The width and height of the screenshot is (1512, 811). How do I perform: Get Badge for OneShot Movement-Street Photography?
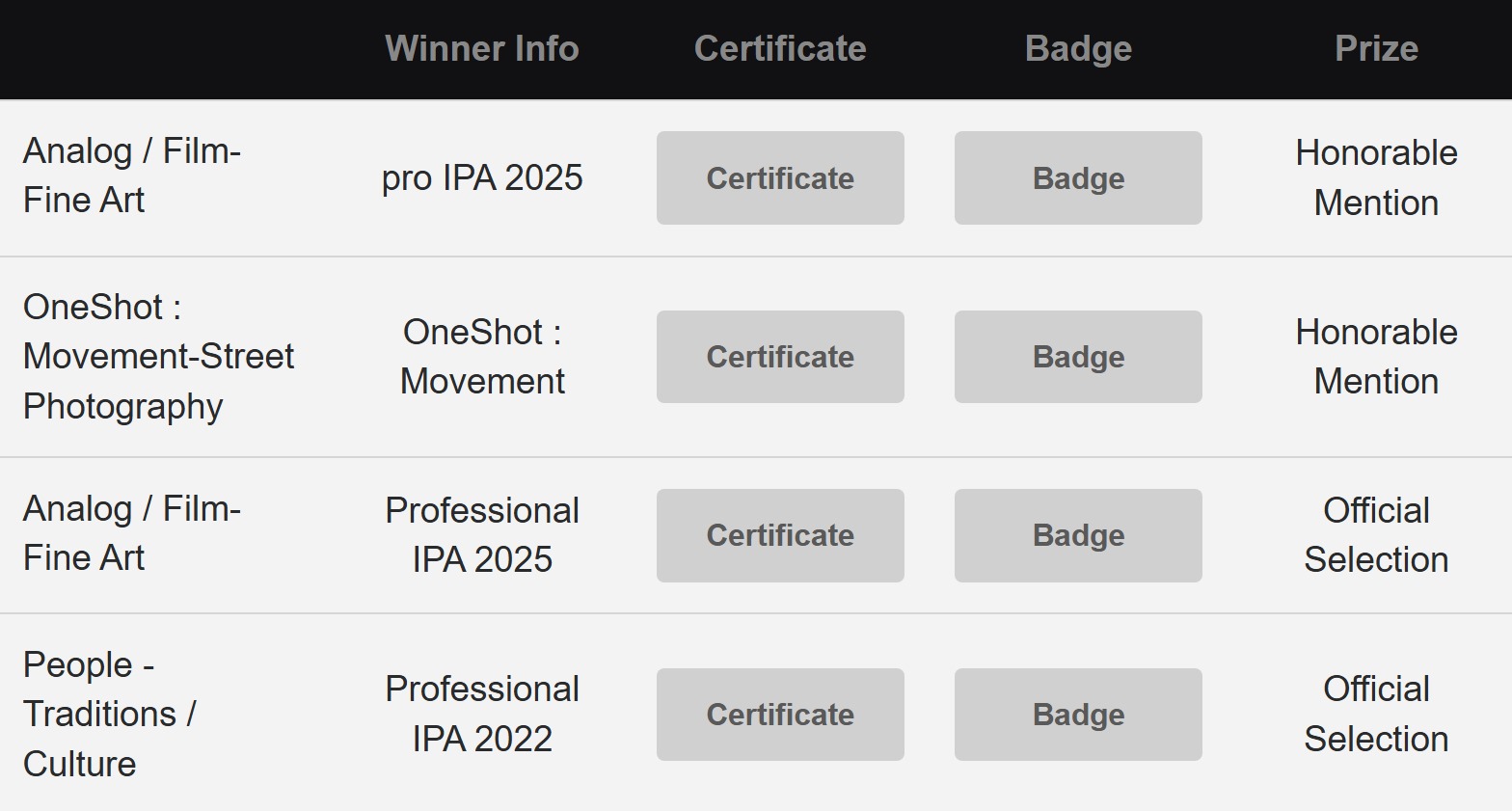[1078, 357]
